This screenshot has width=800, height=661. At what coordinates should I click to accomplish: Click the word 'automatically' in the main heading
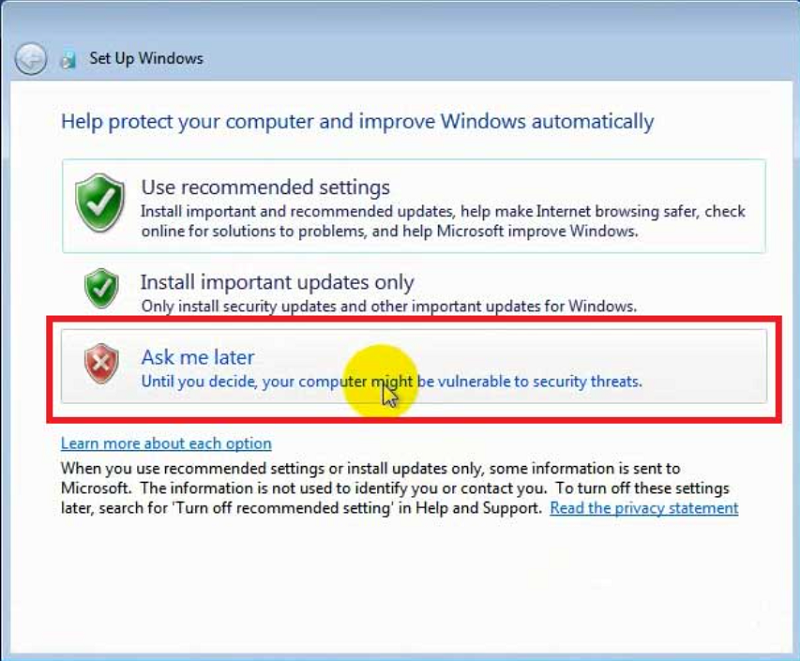coord(592,122)
